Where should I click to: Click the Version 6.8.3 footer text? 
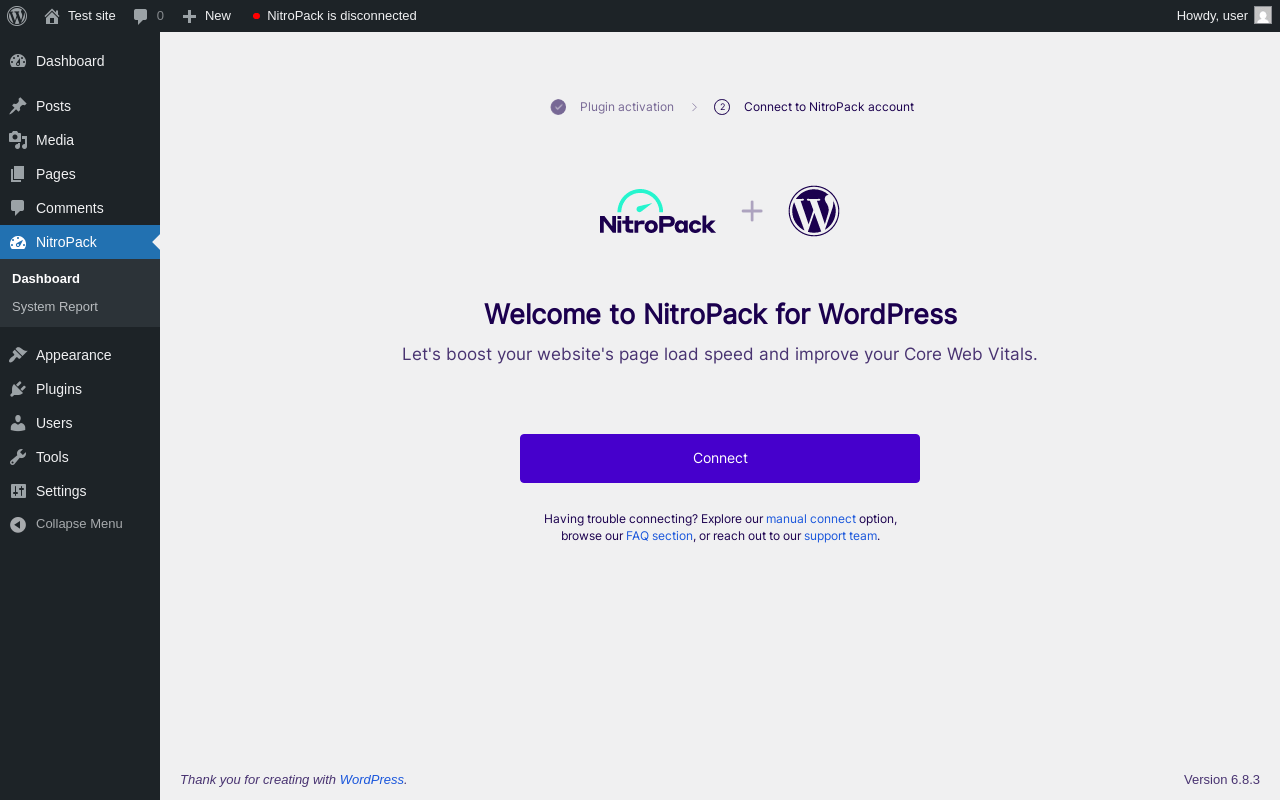[1222, 779]
